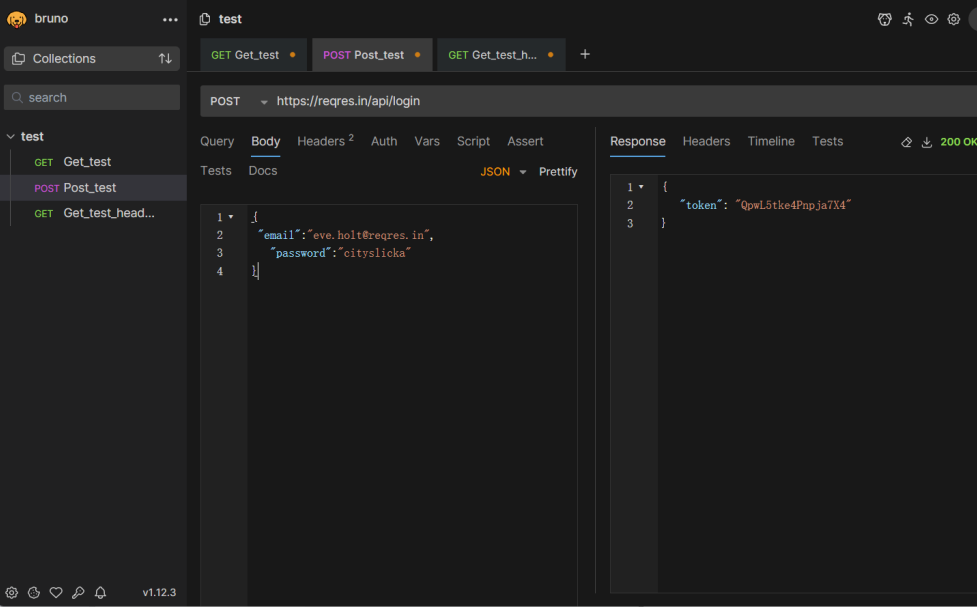
Task: Download response with the save icon
Action: 927,142
